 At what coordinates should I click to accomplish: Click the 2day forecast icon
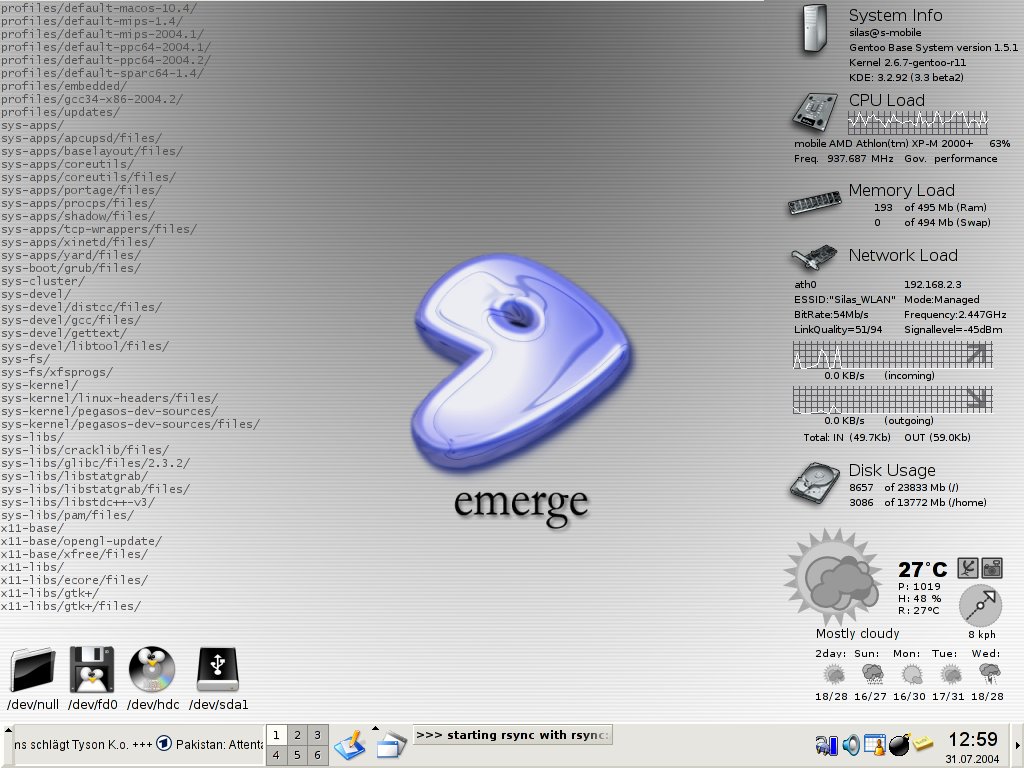833,674
